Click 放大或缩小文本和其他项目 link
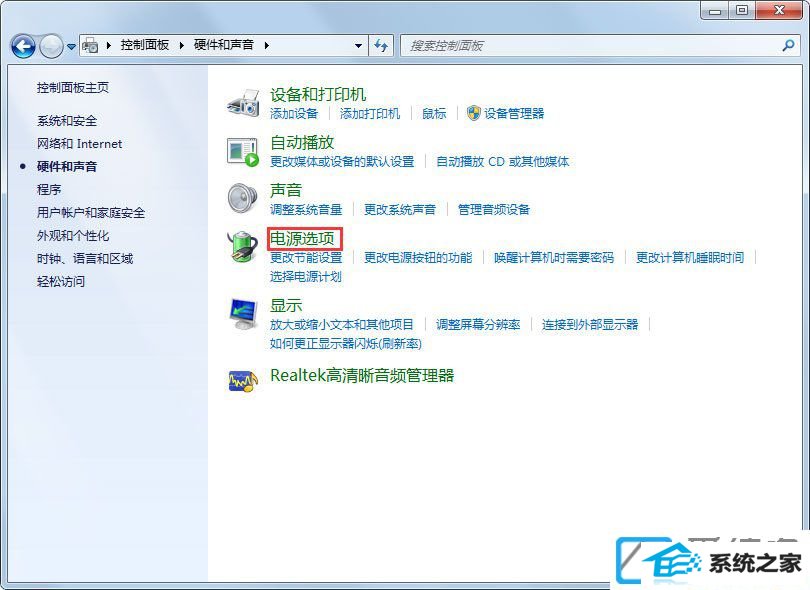The width and height of the screenshot is (810, 590). [x=342, y=324]
